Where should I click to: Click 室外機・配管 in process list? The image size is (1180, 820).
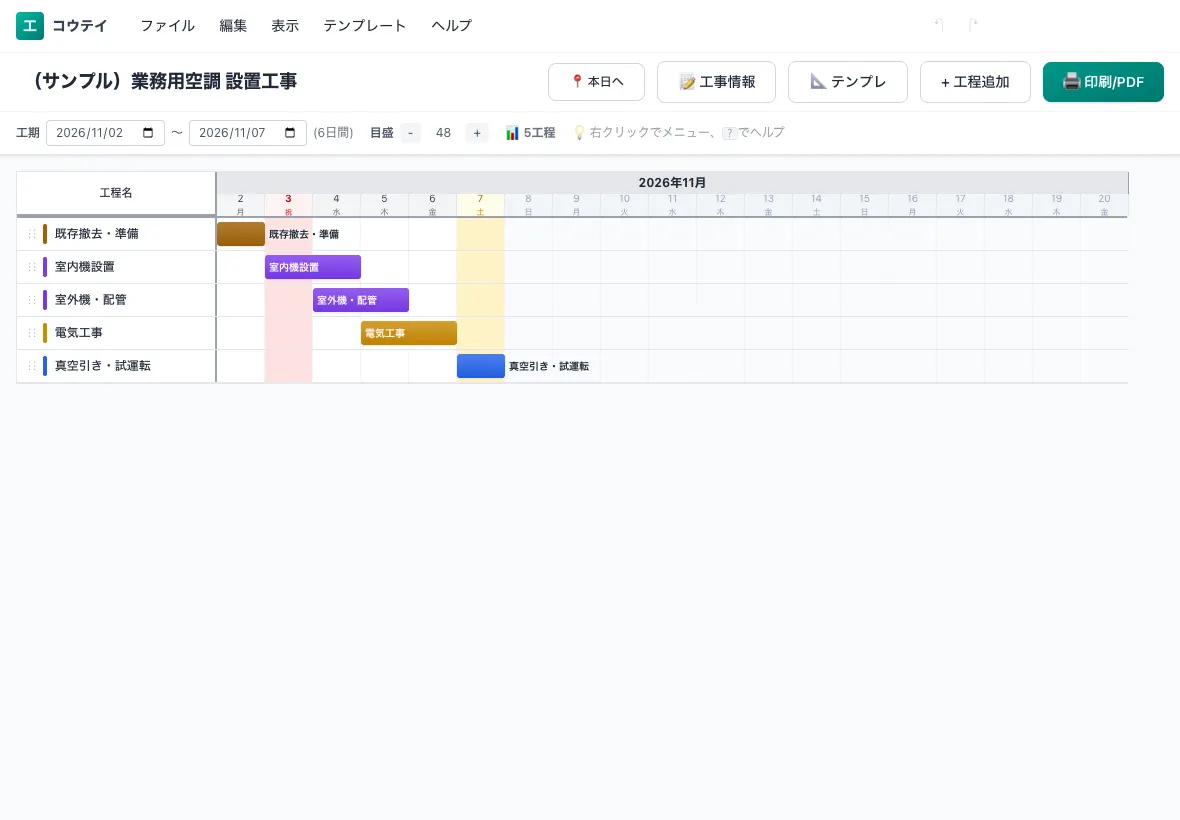click(x=90, y=300)
